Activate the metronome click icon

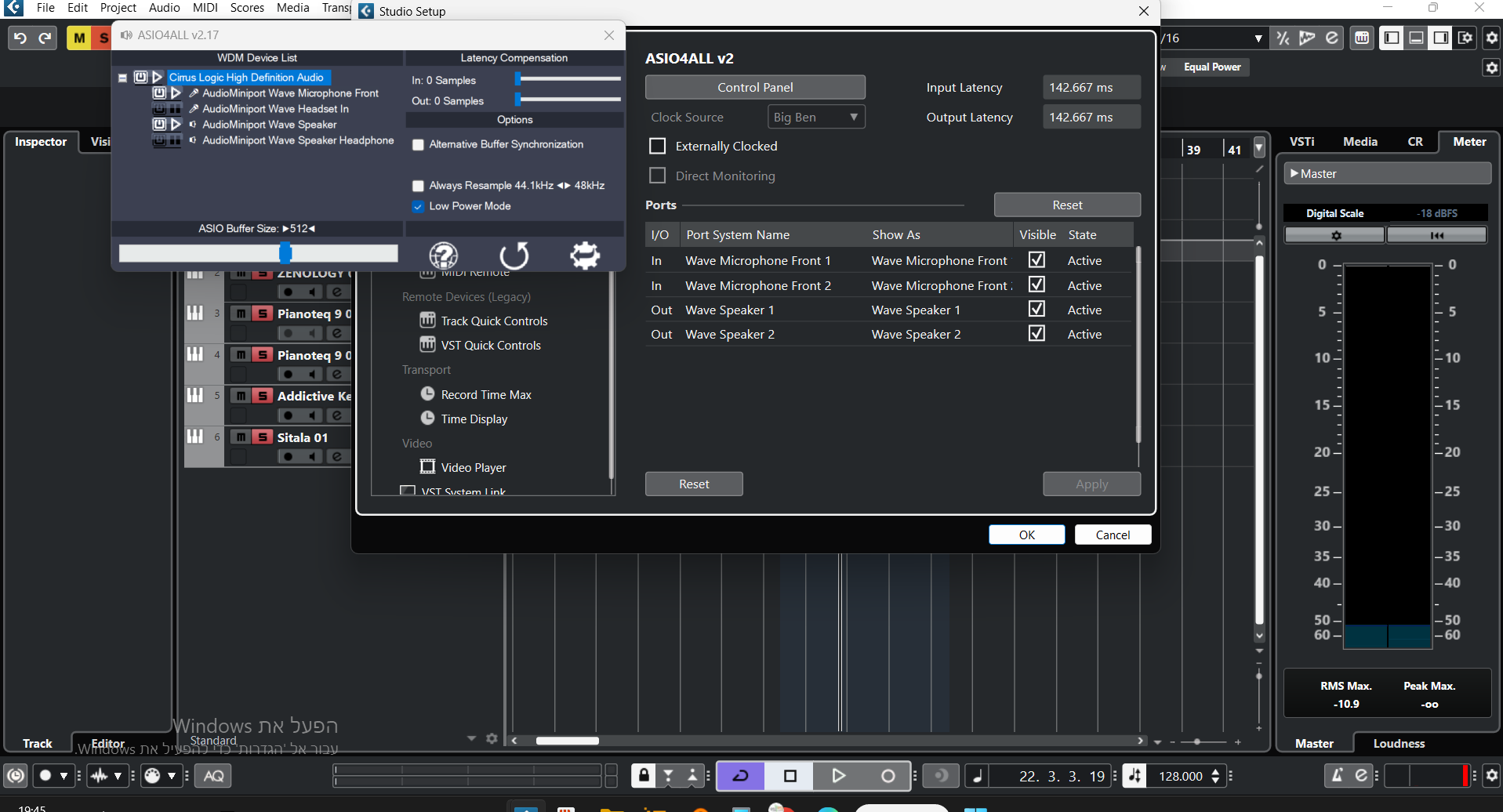pyautogui.click(x=1338, y=776)
